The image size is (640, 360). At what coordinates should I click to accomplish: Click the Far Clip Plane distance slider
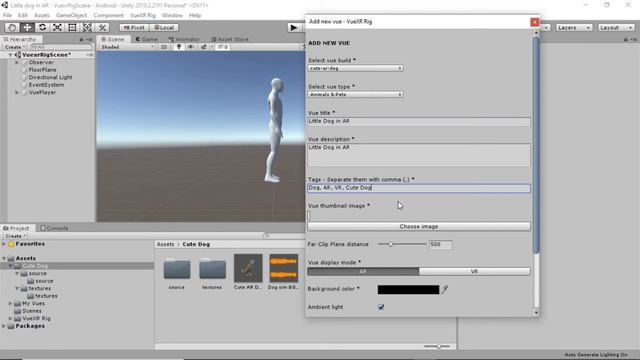point(402,244)
